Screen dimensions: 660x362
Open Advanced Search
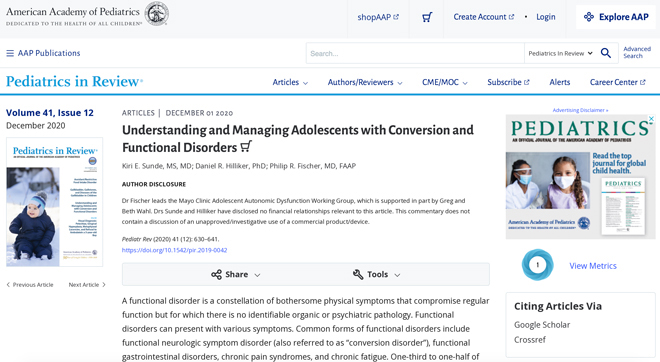637,53
